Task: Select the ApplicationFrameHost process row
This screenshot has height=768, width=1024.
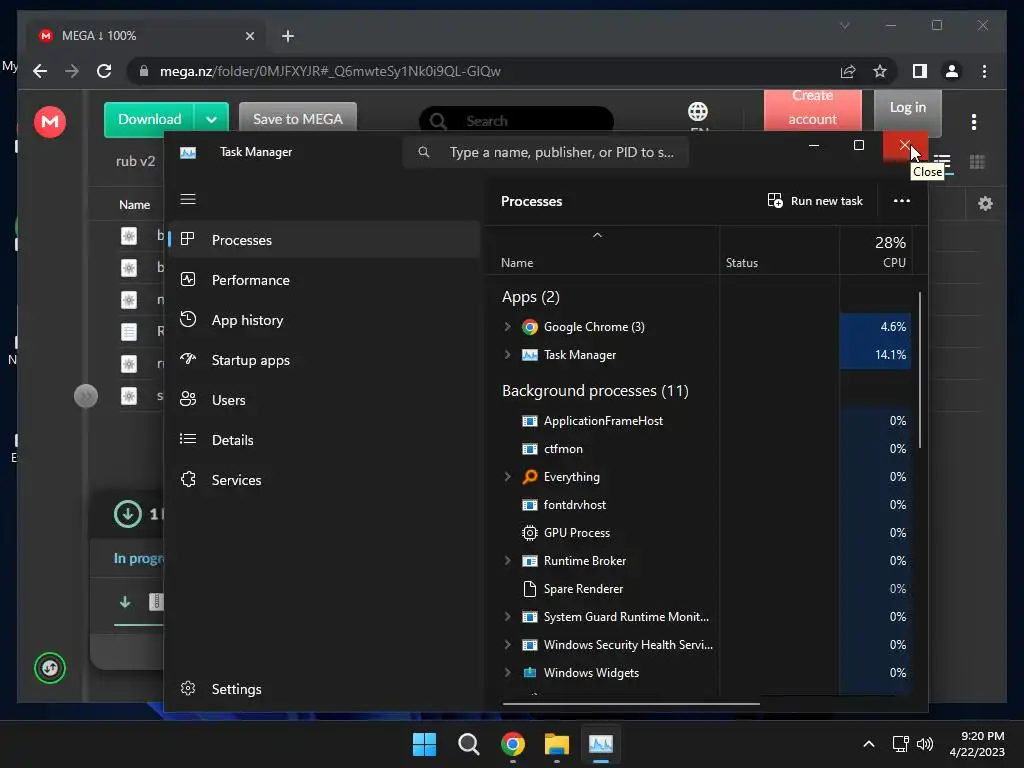Action: pos(705,421)
